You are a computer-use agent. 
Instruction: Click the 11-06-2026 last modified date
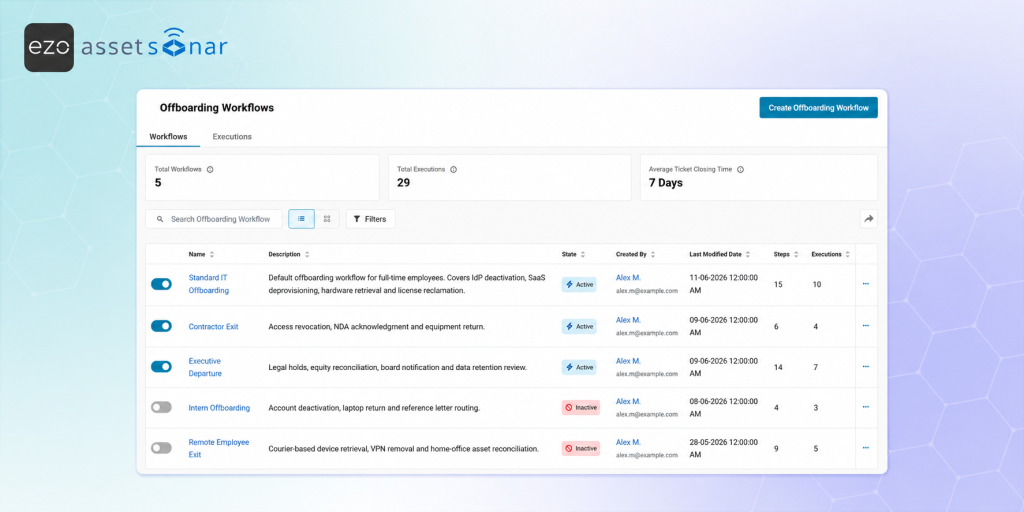pyautogui.click(x=724, y=284)
